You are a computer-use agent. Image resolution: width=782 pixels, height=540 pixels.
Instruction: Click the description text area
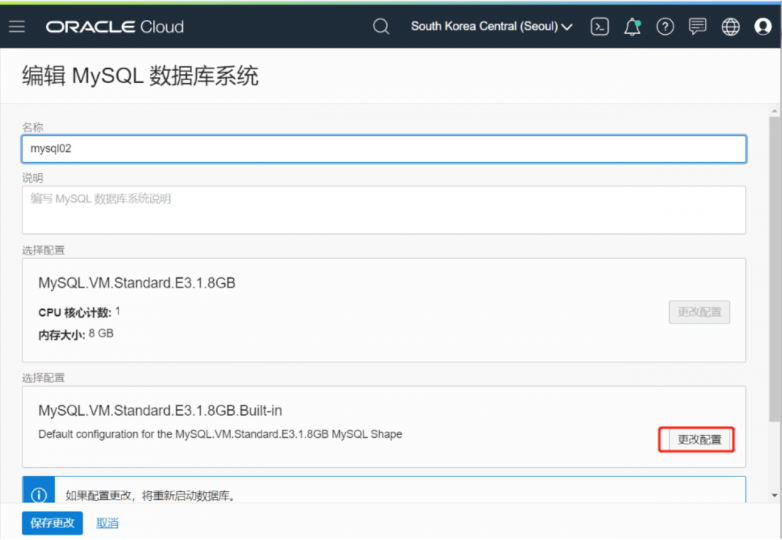point(384,210)
